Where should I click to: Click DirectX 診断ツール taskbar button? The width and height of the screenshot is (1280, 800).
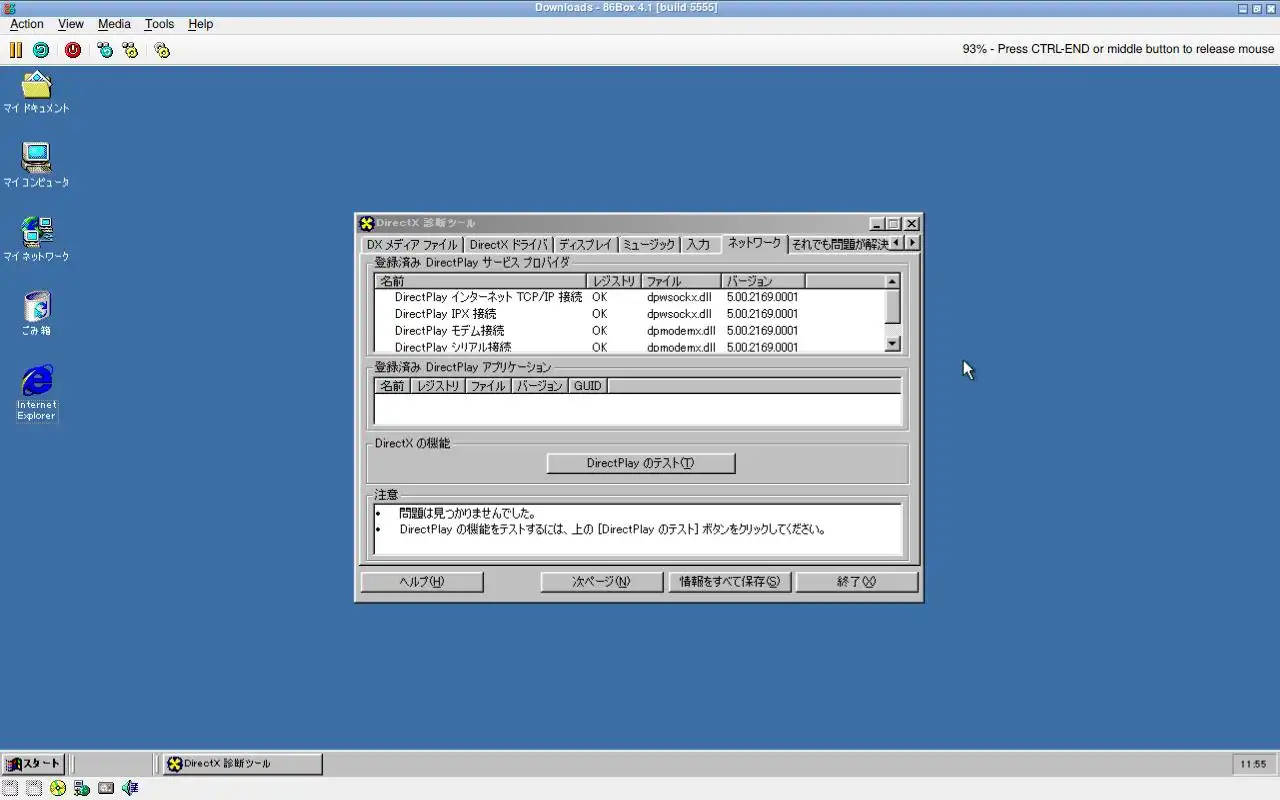tap(242, 764)
